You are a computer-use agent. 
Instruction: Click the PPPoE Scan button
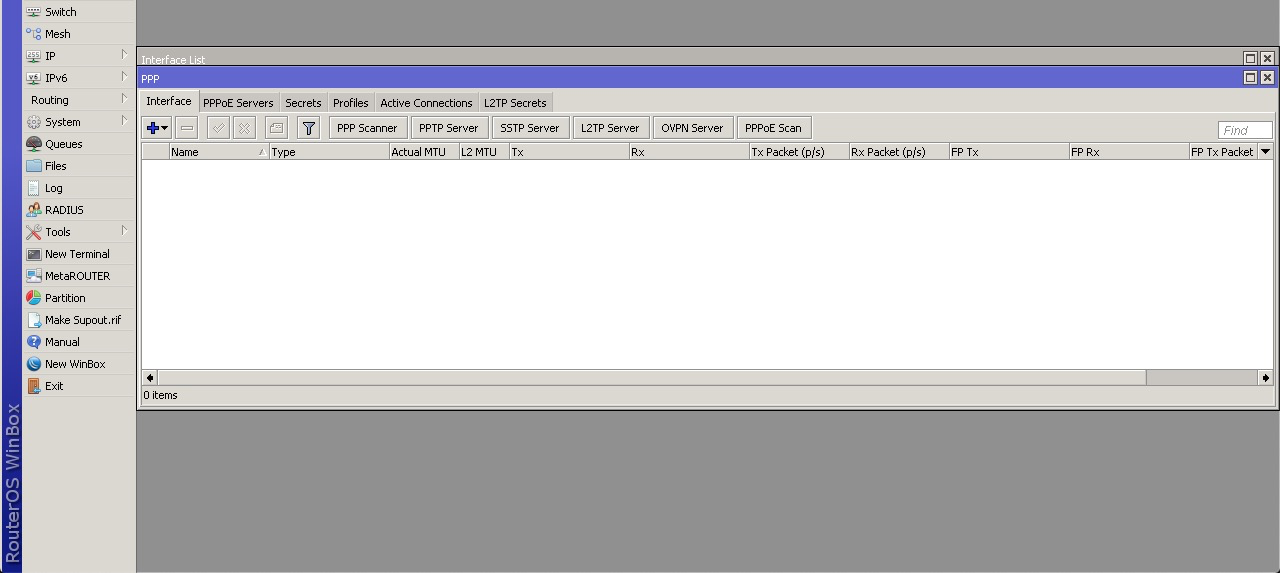(773, 128)
